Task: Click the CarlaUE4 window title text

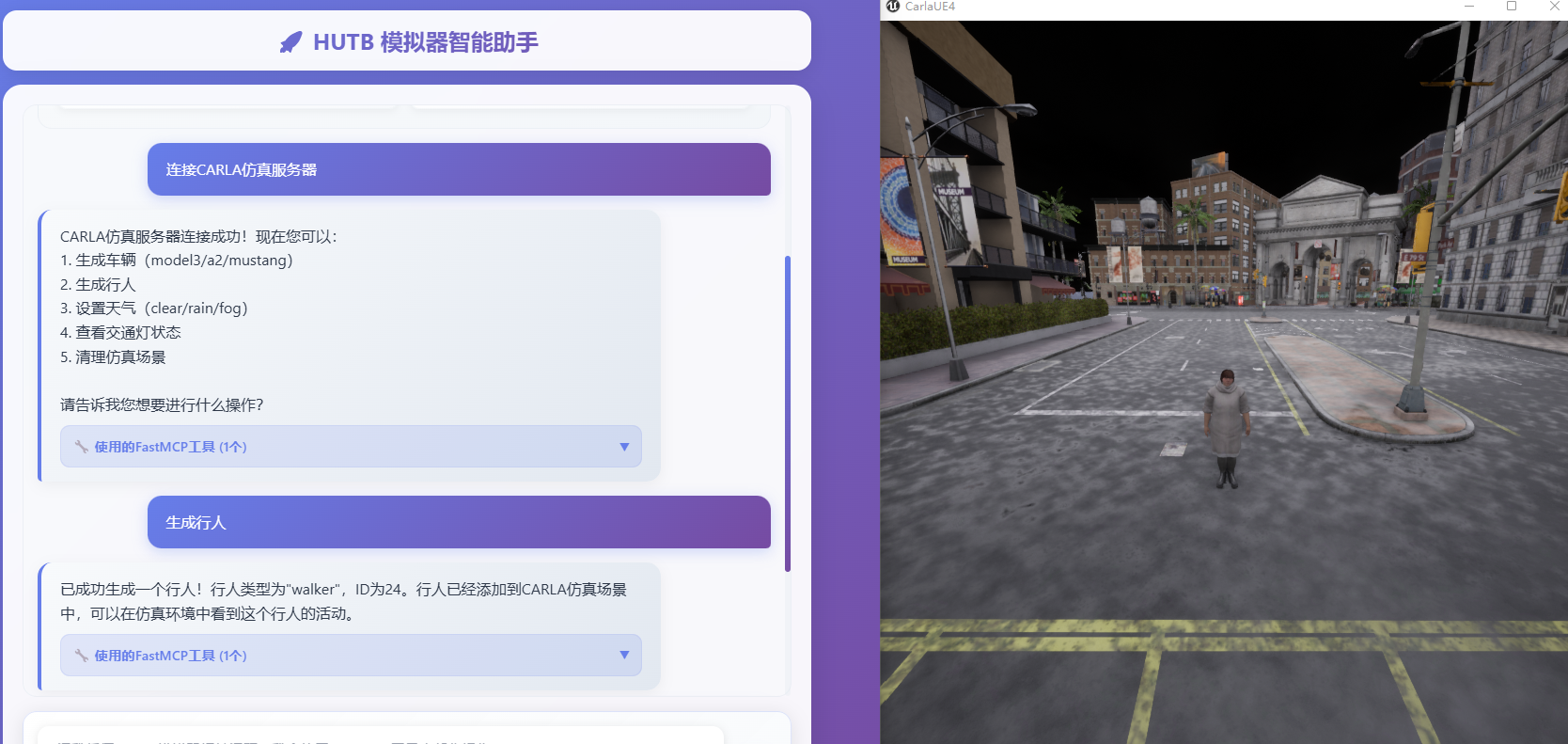Action: coord(930,7)
